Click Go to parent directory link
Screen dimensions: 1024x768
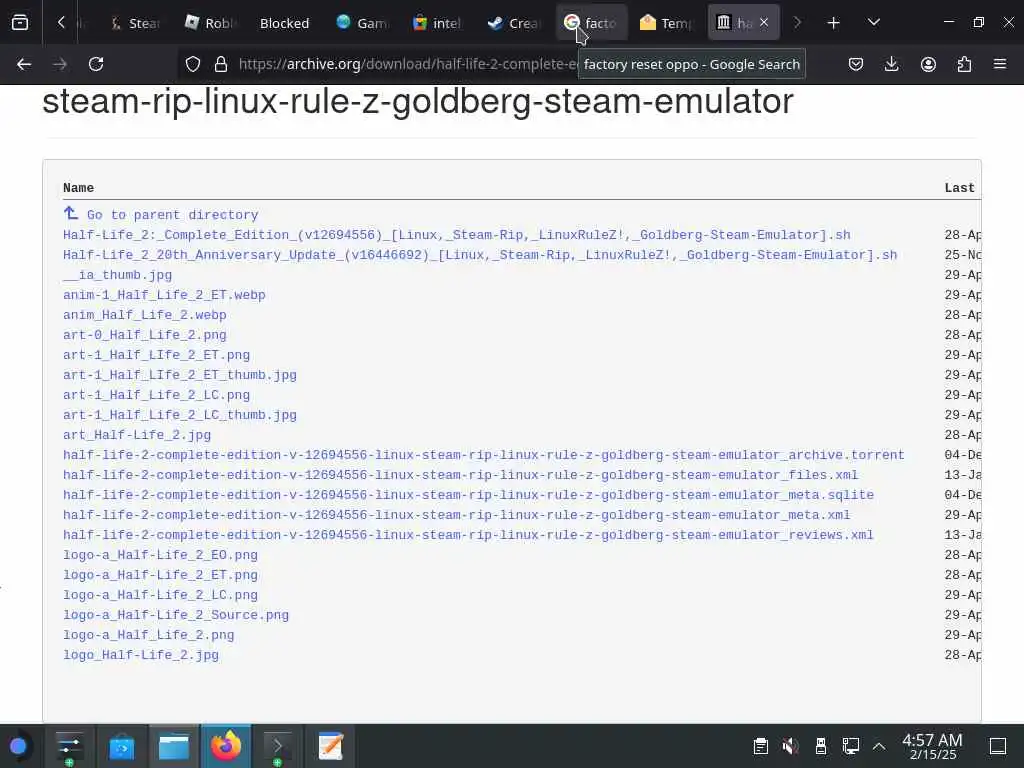(x=161, y=214)
